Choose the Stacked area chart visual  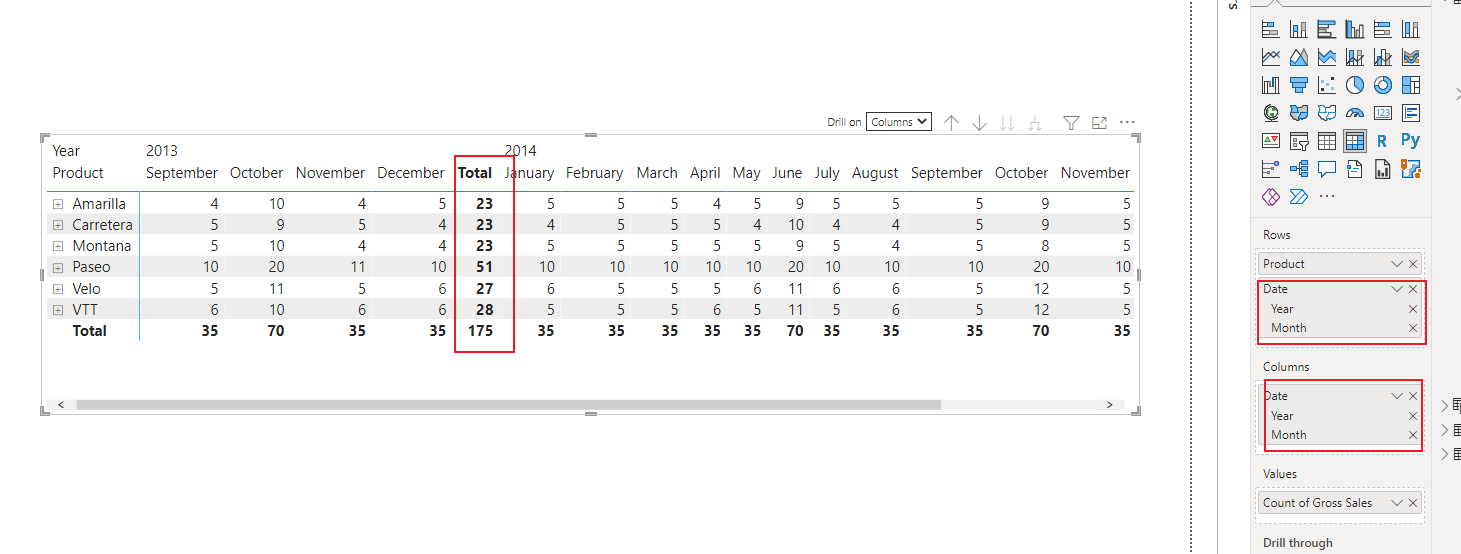[1327, 57]
